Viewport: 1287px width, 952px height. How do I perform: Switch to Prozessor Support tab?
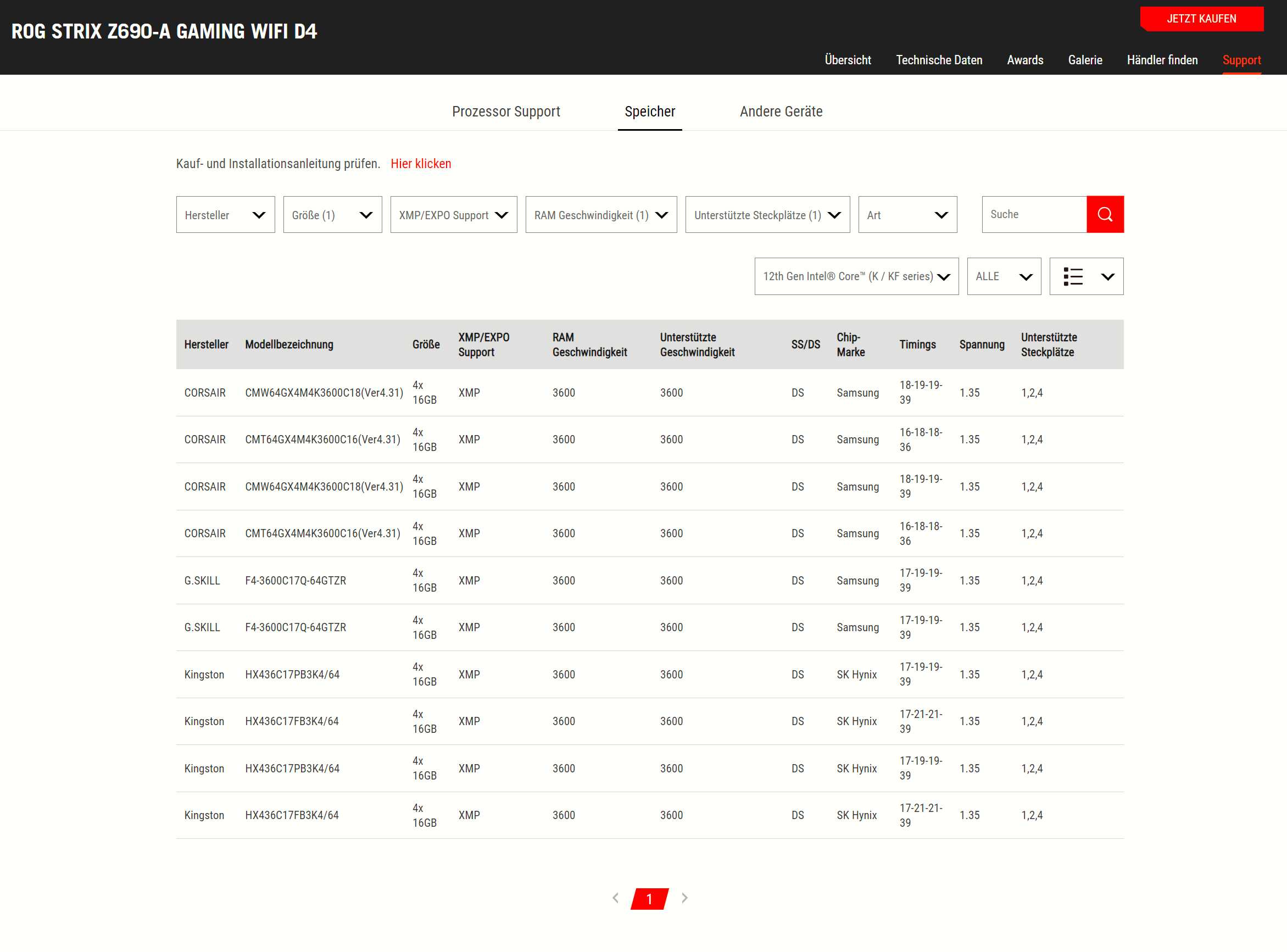click(x=506, y=111)
